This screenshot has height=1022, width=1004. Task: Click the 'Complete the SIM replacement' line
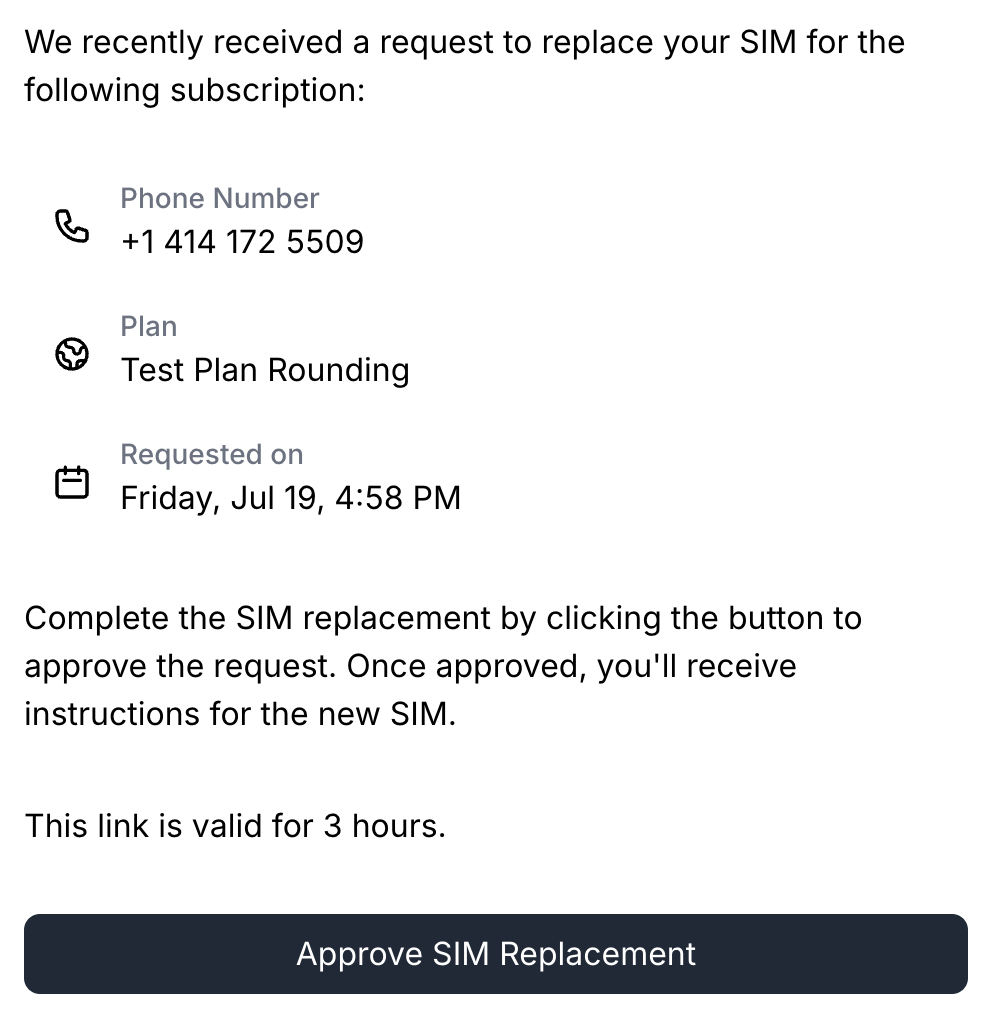tap(443, 618)
